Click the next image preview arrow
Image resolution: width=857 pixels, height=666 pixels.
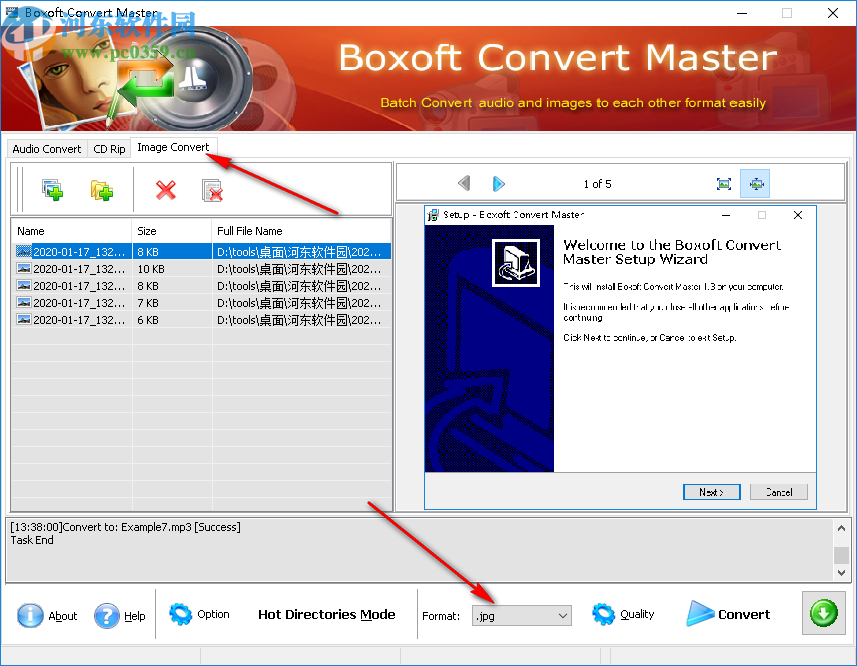(x=498, y=183)
